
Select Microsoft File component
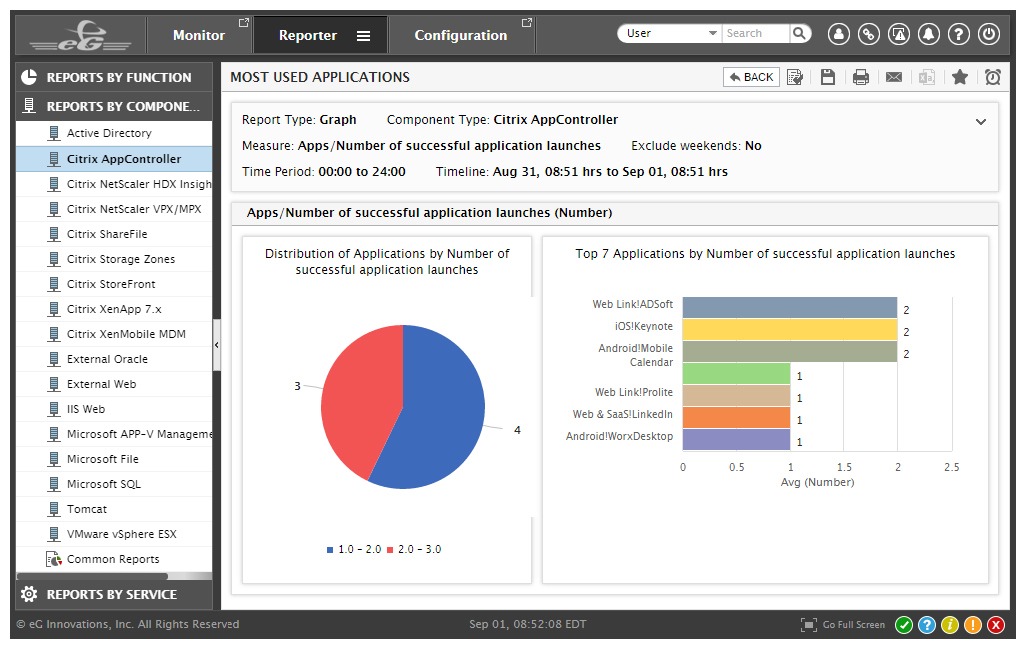click(114, 459)
